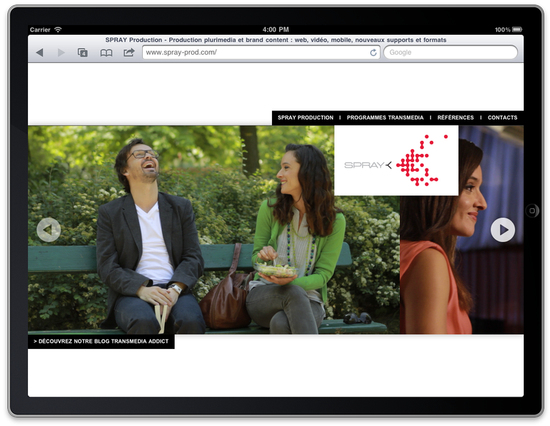The image size is (550, 426).
Task: Show the previous slide with the left arrow
Action: pos(49,229)
